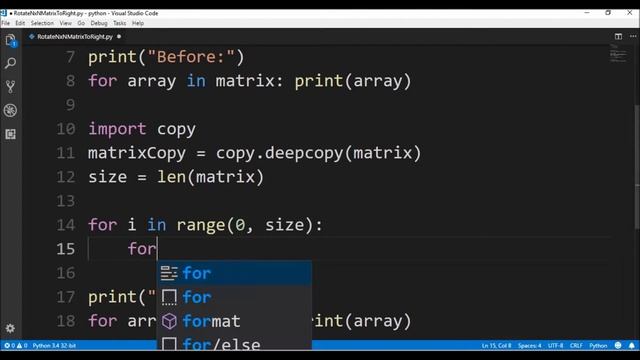Open the Go menu
This screenshot has height=360, width=640.
pos(81,23)
